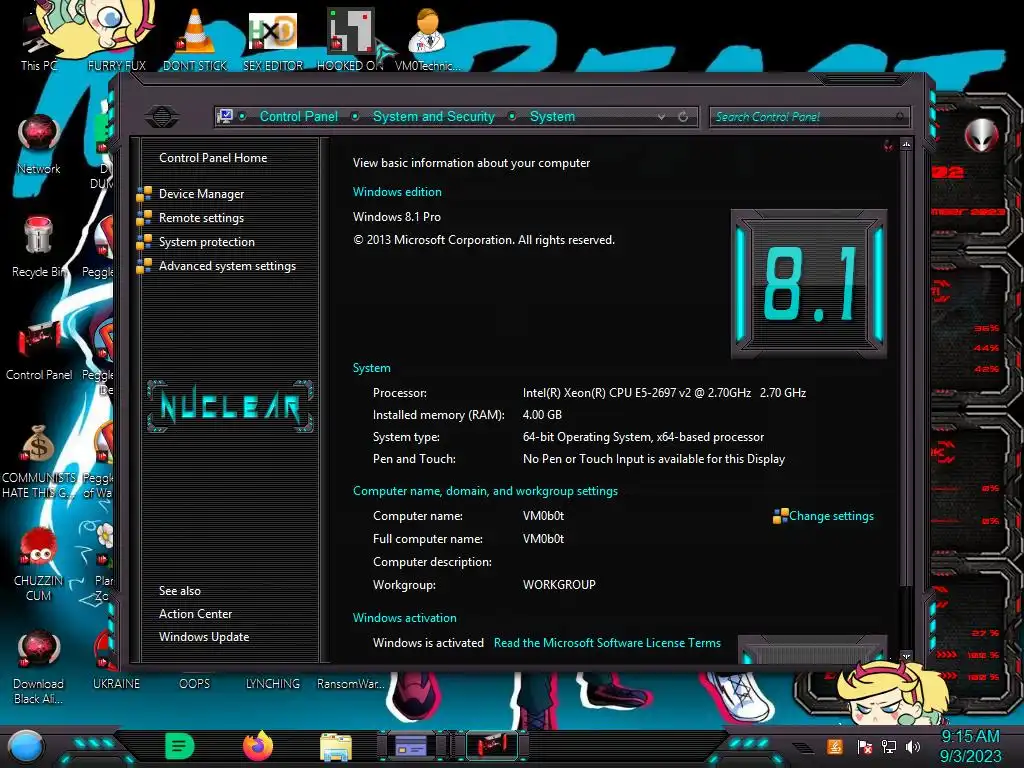Select the 'Windows 8.1 Pro' text

pos(396,217)
